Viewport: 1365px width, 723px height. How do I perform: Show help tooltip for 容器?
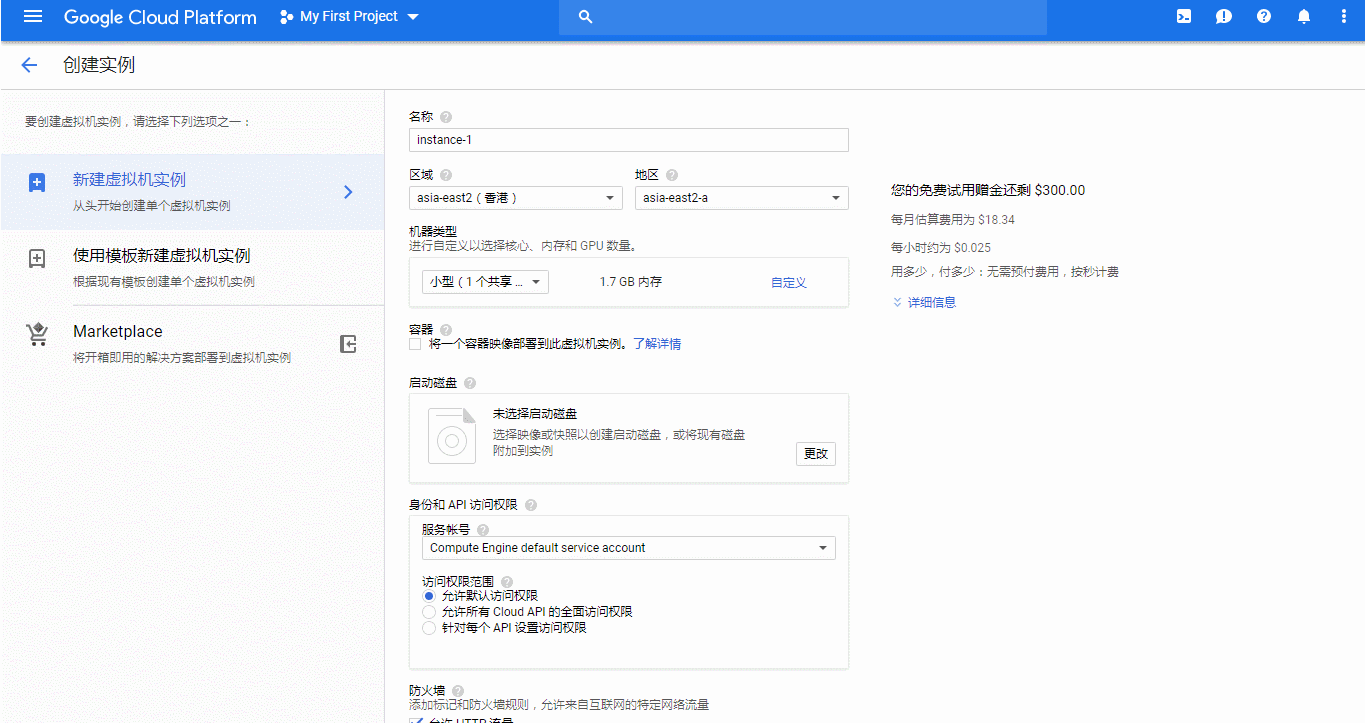click(446, 330)
